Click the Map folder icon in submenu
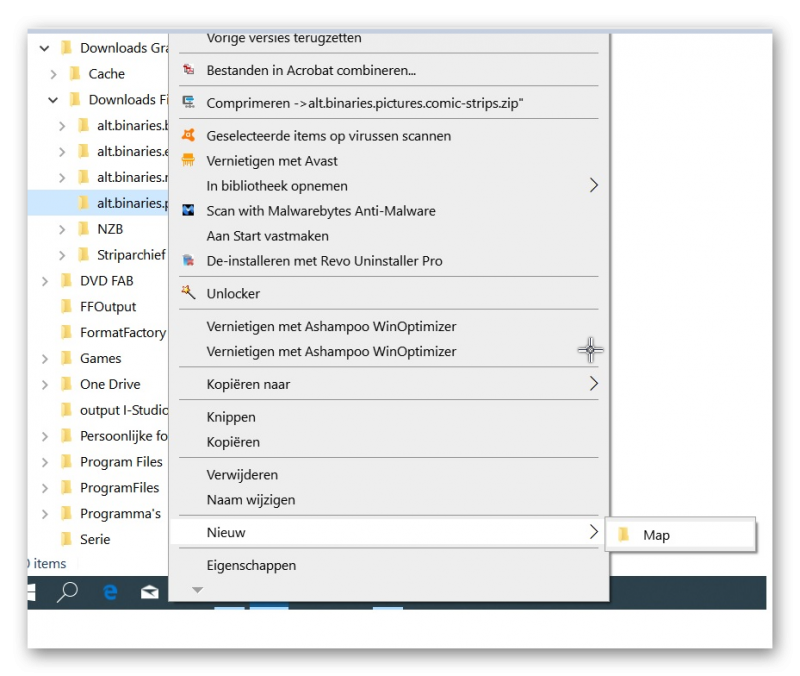This screenshot has height=676, width=800. coord(625,535)
